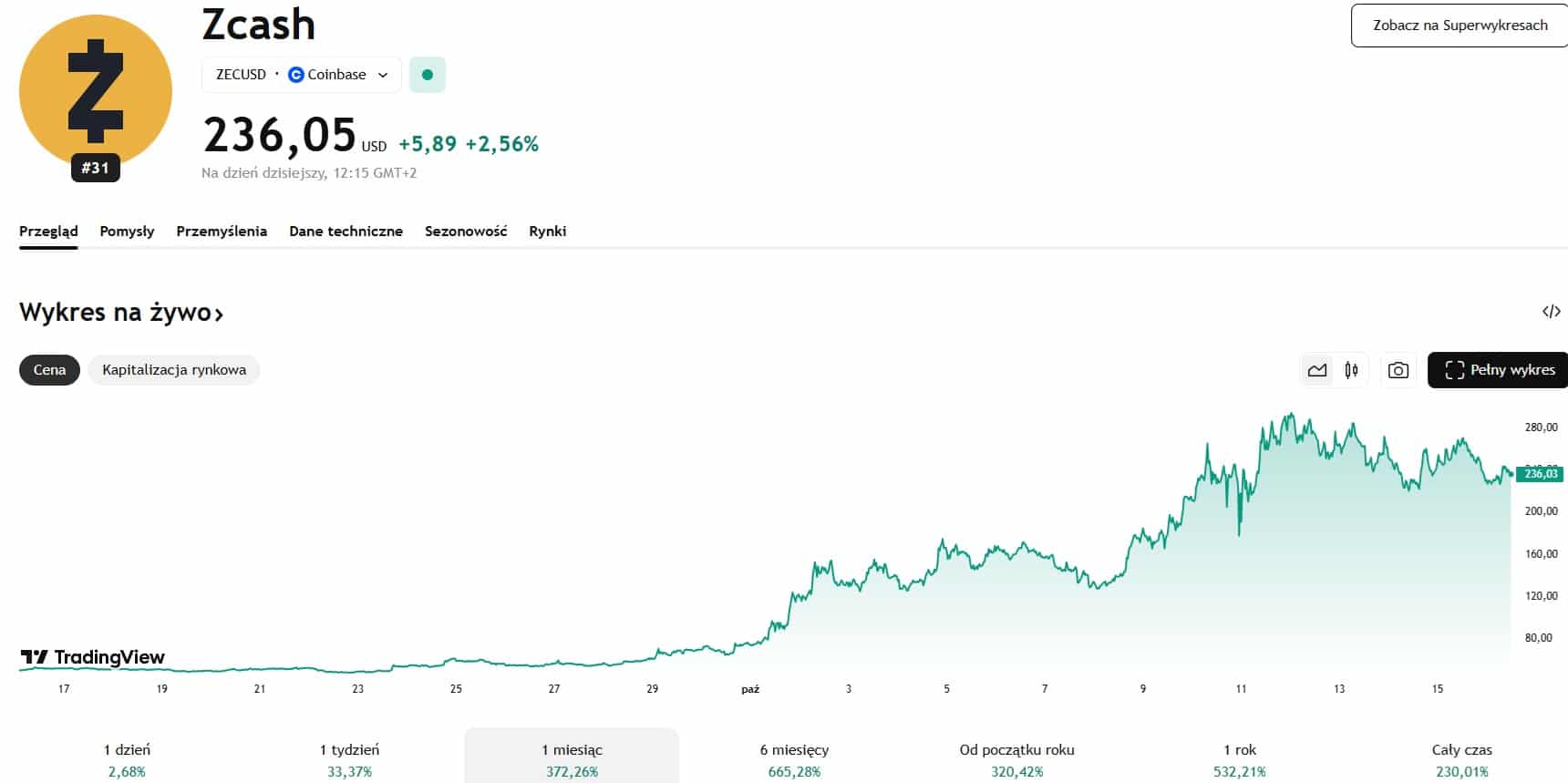Switch chart to candlestick style
1568x783 pixels.
(1351, 370)
